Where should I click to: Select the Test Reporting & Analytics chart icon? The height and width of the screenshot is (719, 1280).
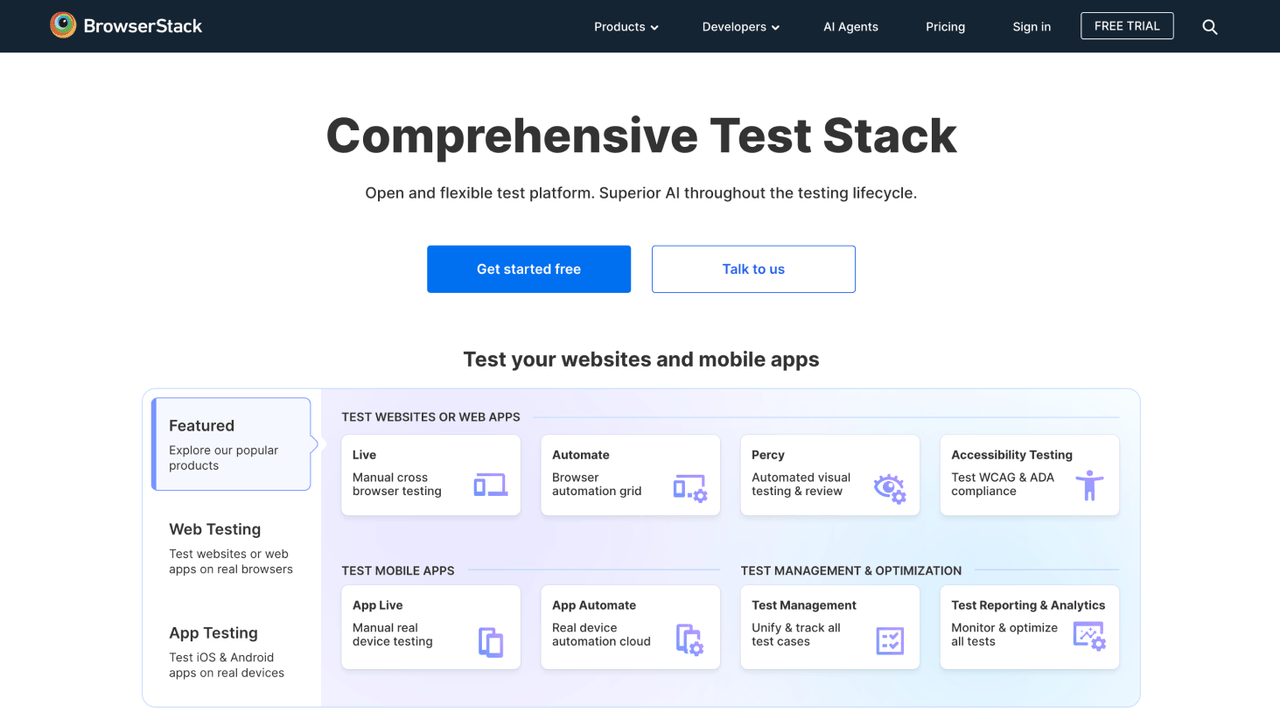pos(1091,637)
